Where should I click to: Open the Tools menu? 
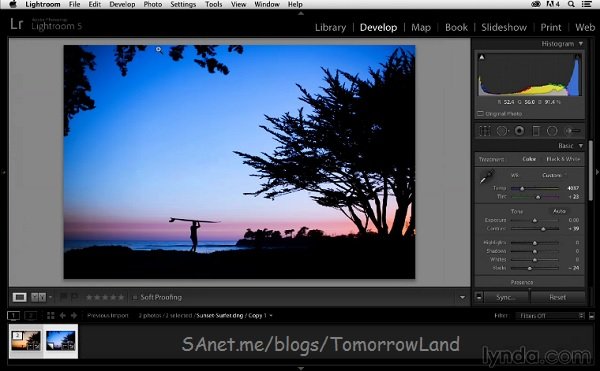tap(214, 4)
